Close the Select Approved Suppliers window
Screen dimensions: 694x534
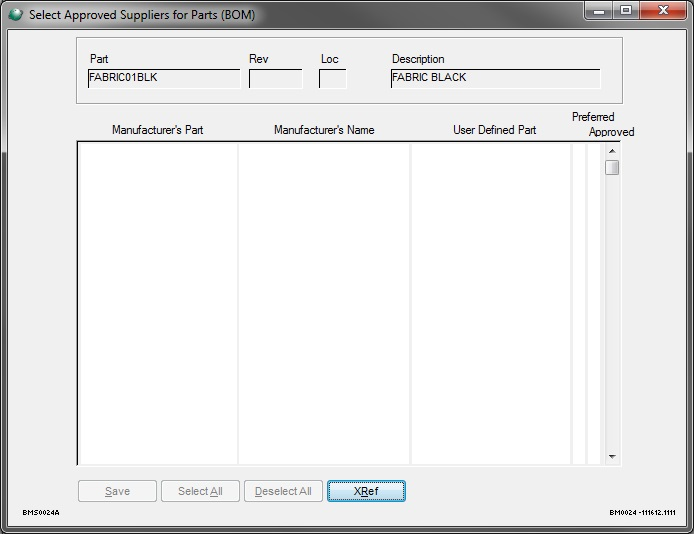point(663,11)
